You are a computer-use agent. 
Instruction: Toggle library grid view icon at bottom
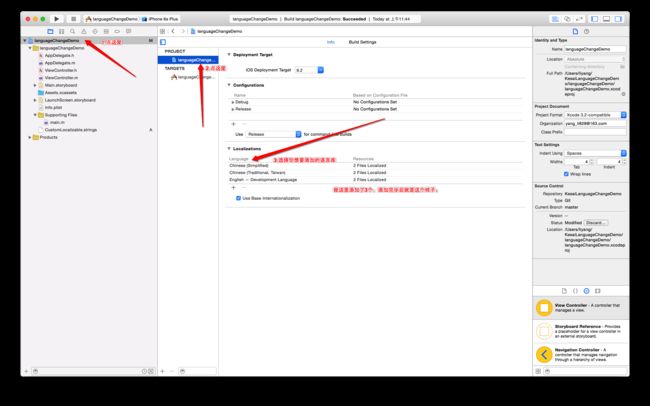(538, 371)
